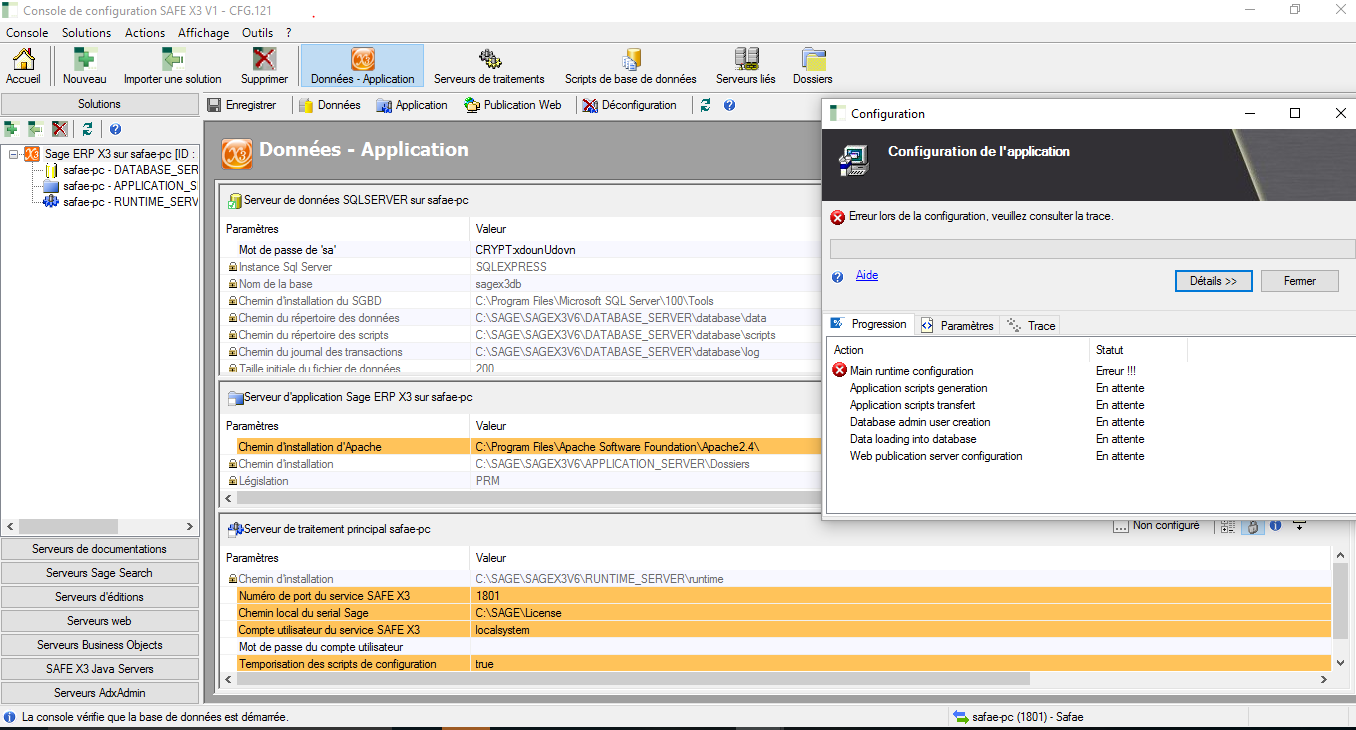Open the ? help menu

[288, 33]
